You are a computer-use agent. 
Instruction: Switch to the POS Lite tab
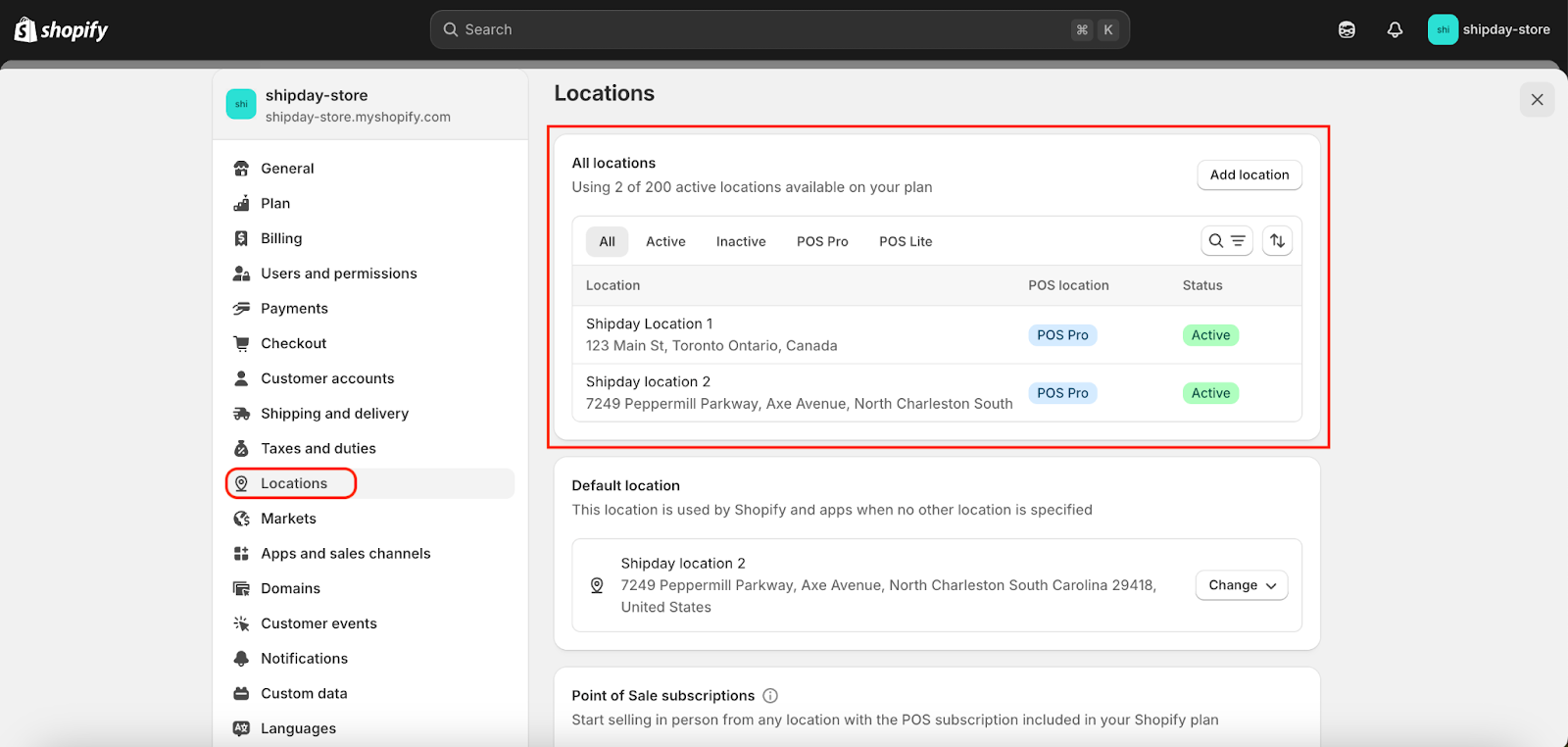point(906,241)
